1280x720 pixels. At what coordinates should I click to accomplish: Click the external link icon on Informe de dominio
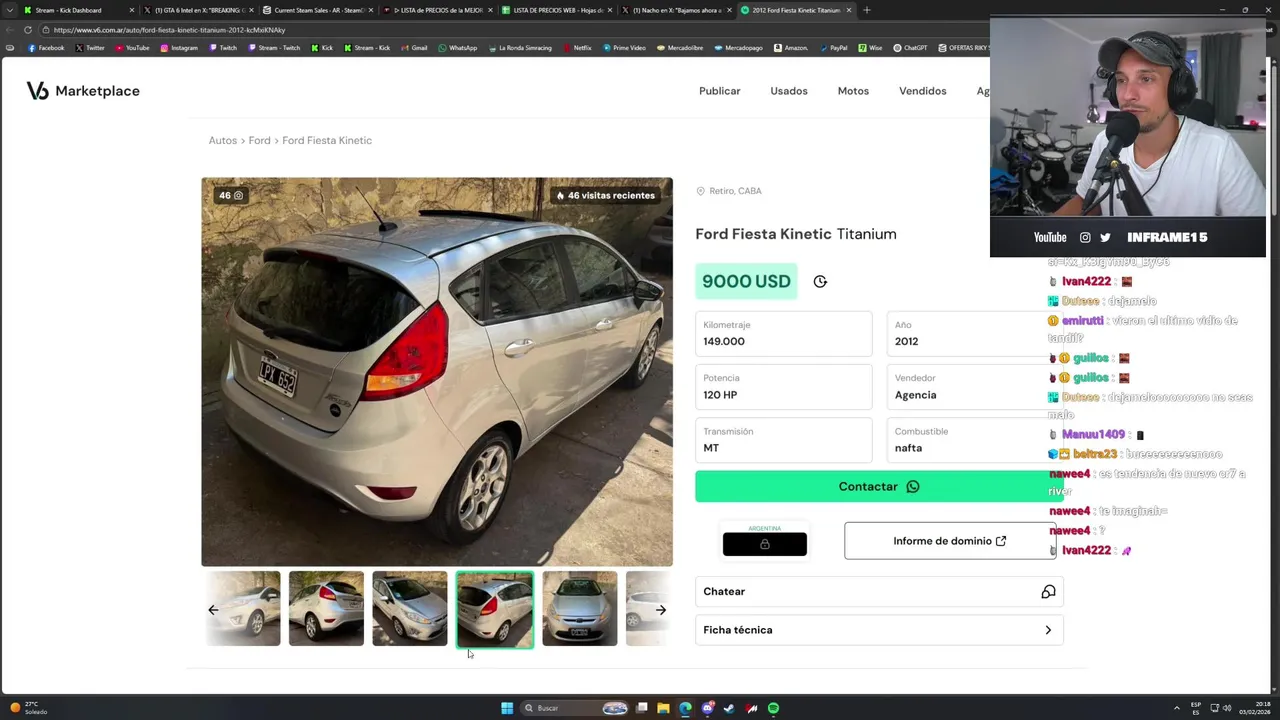coord(1000,541)
